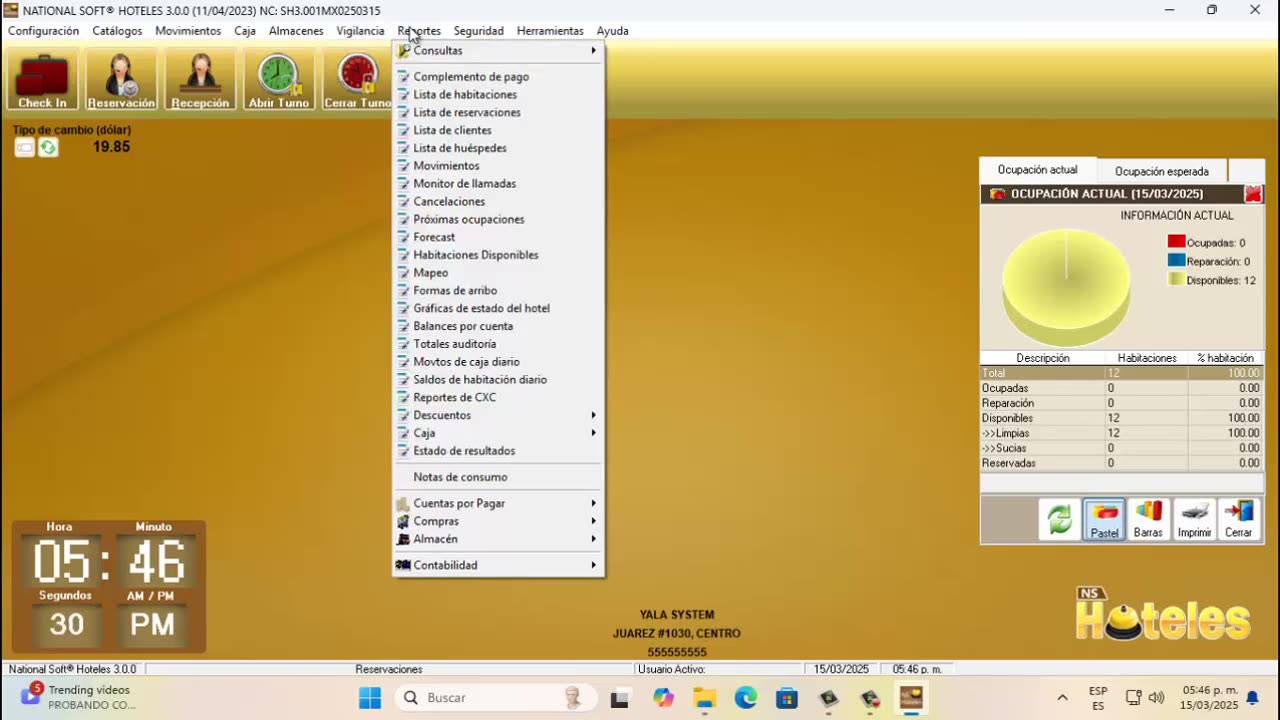Viewport: 1280px width, 720px height.
Task: Refresh the dollar exchange rate
Action: [48, 147]
